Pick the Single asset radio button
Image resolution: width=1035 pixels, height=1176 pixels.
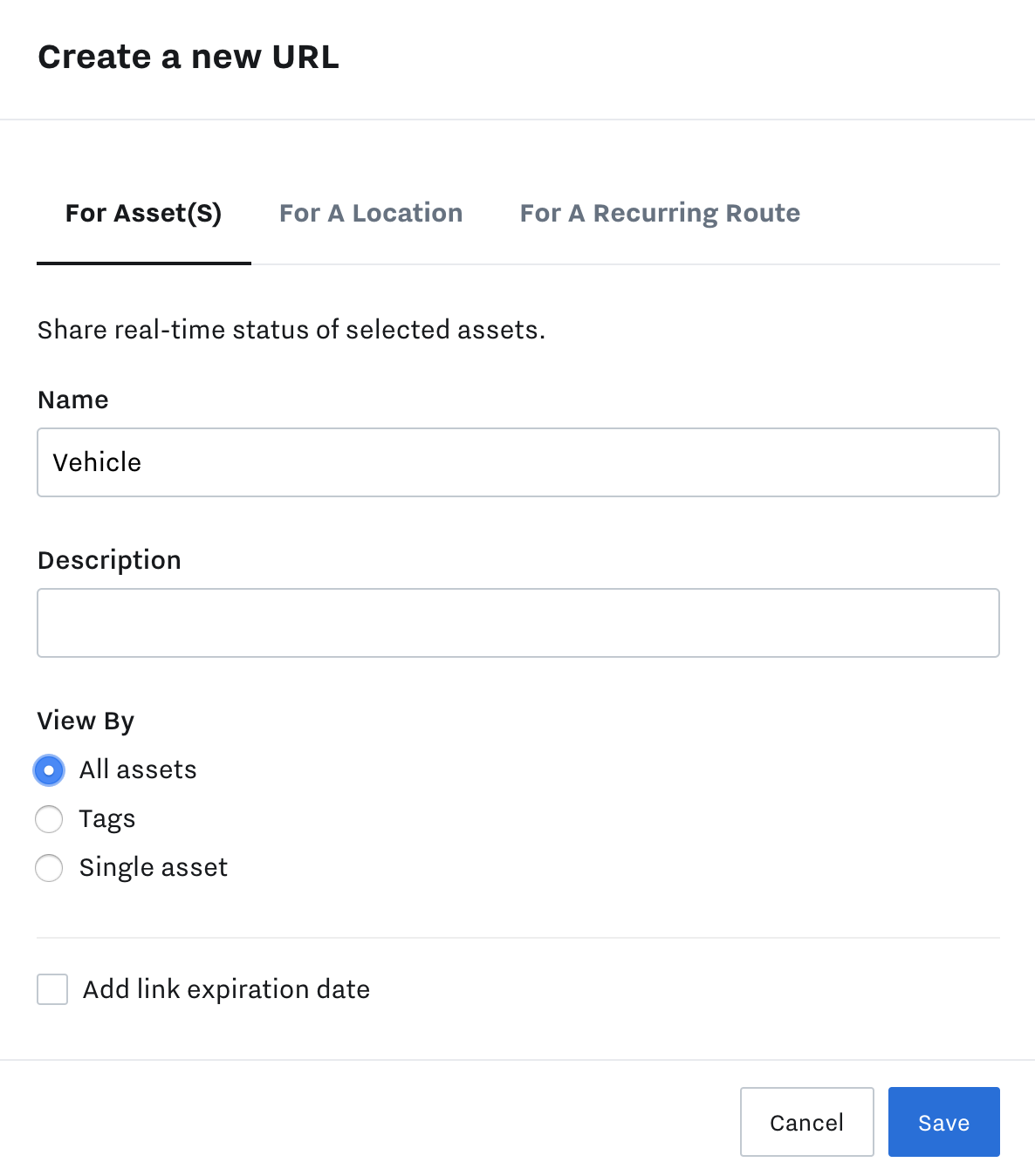click(x=49, y=868)
